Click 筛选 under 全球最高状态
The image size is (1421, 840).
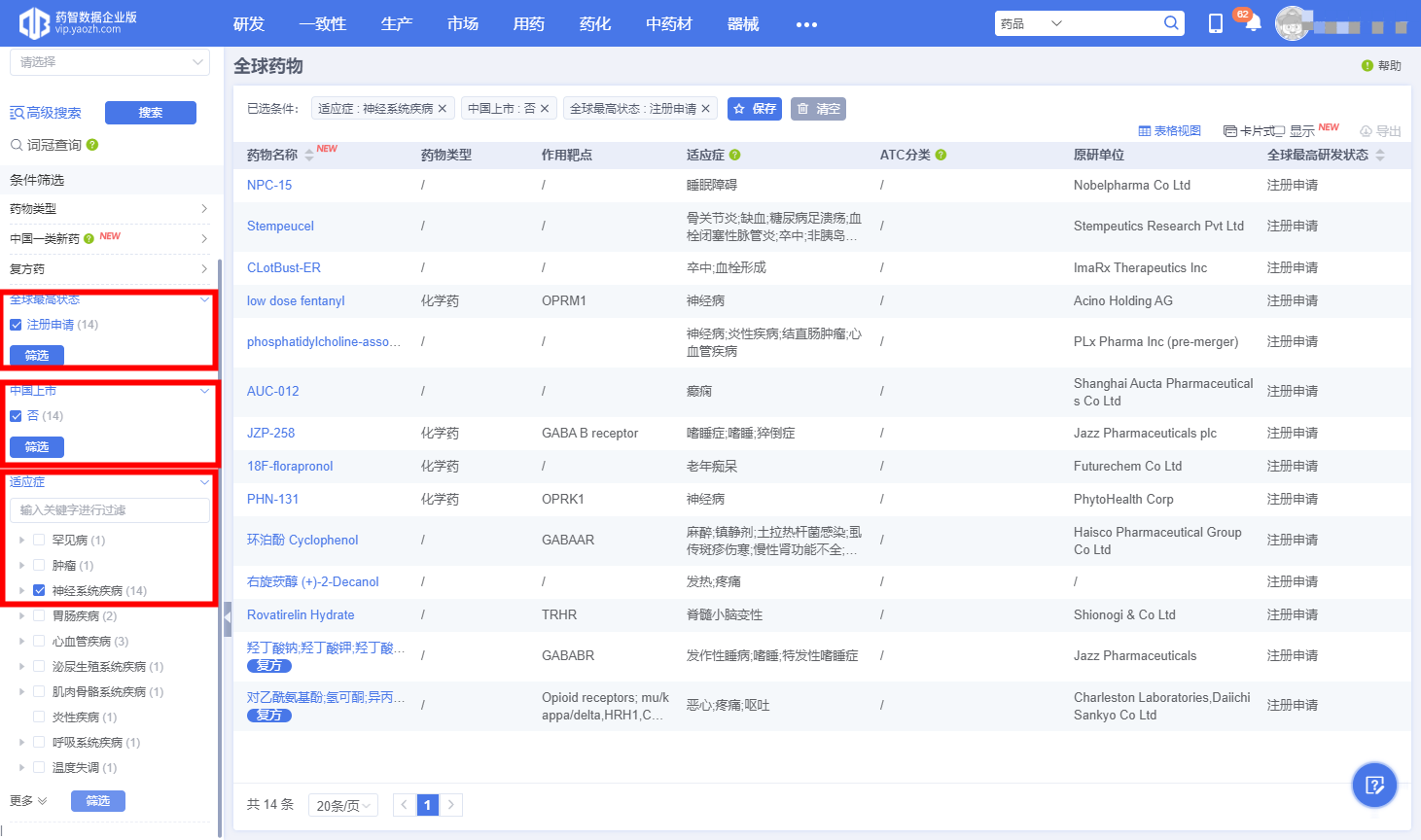[37, 356]
